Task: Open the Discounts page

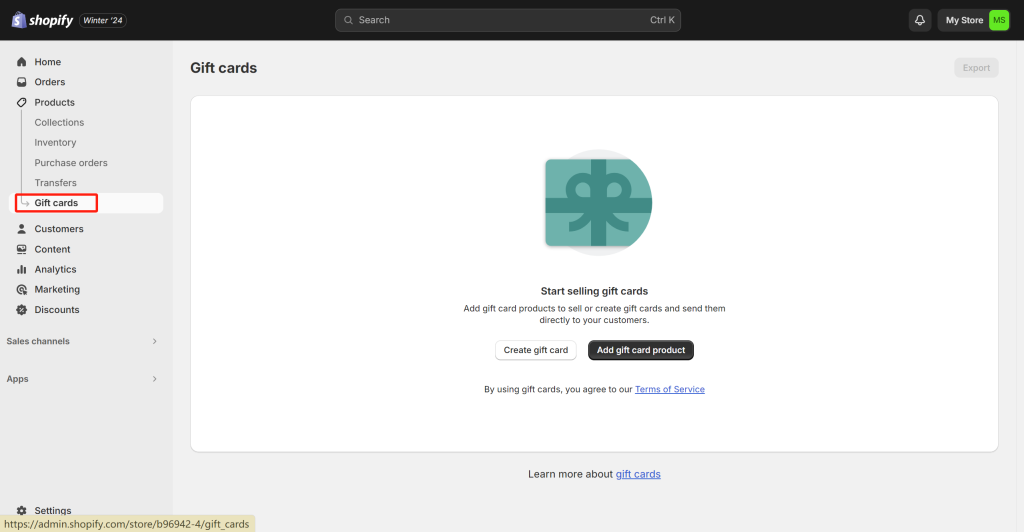Action: point(57,310)
